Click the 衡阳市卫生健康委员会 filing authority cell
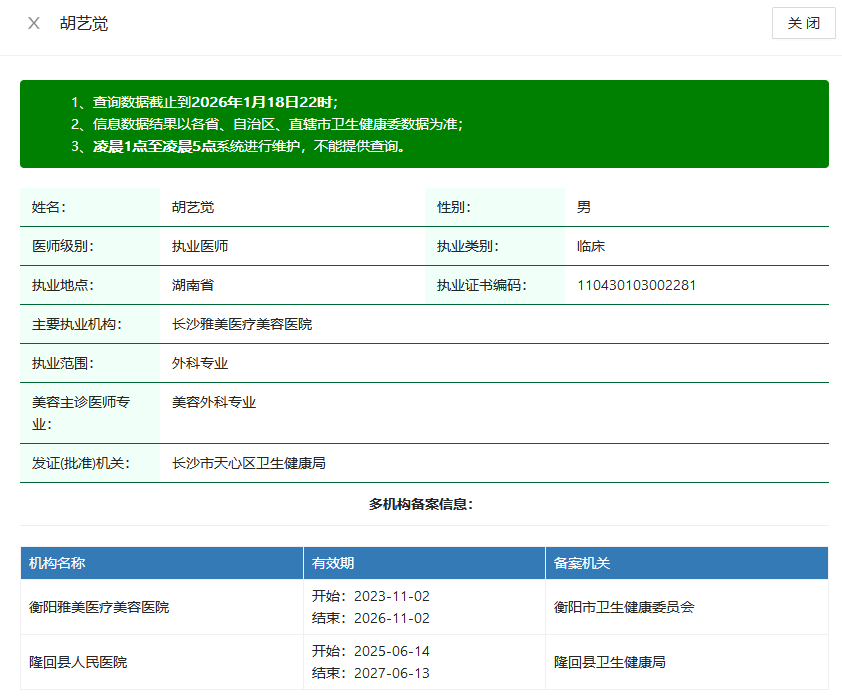Screen dimensions: 842x698 pos(624,607)
